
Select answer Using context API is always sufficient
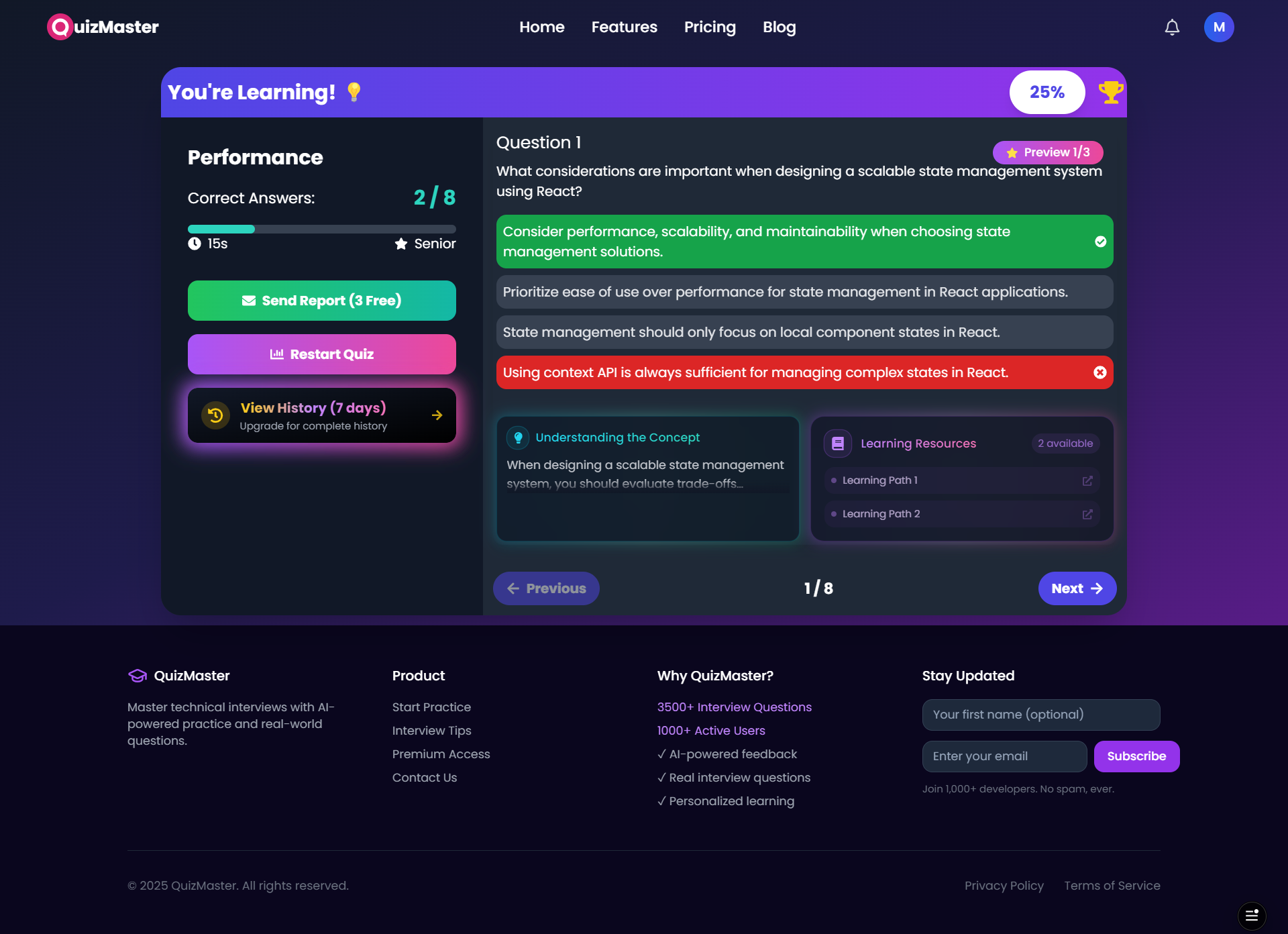point(805,372)
